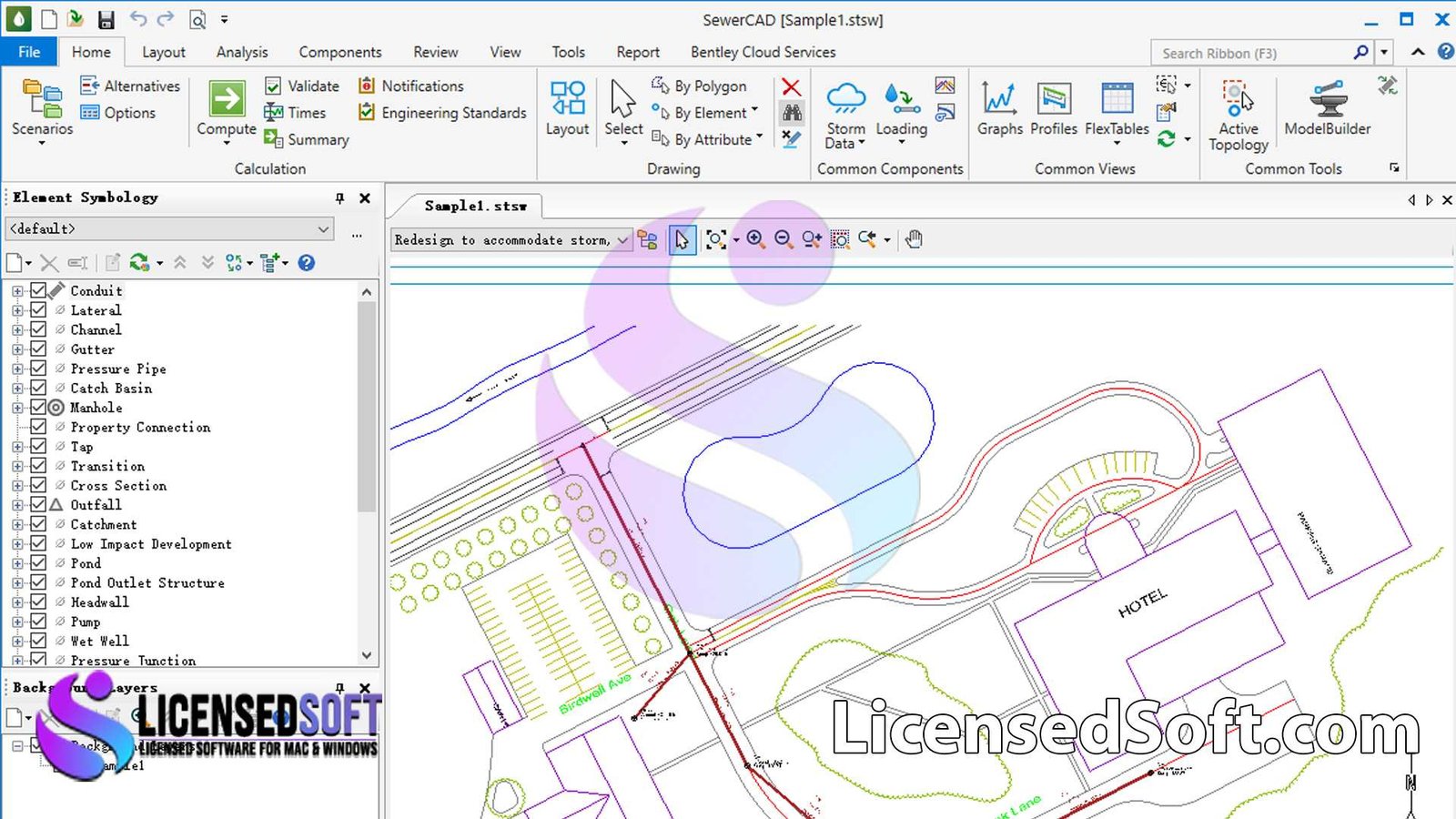Switch to the Analysis ribbon tab
This screenshot has width=1456, height=819.
242,52
